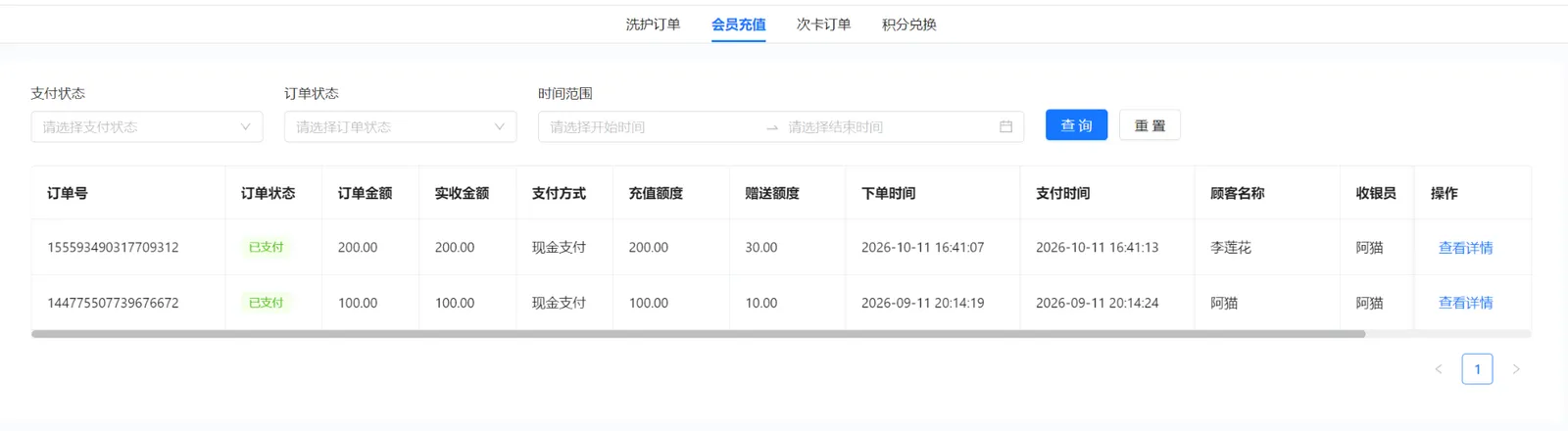Switch to the 洗护订单 tab

pyautogui.click(x=653, y=24)
